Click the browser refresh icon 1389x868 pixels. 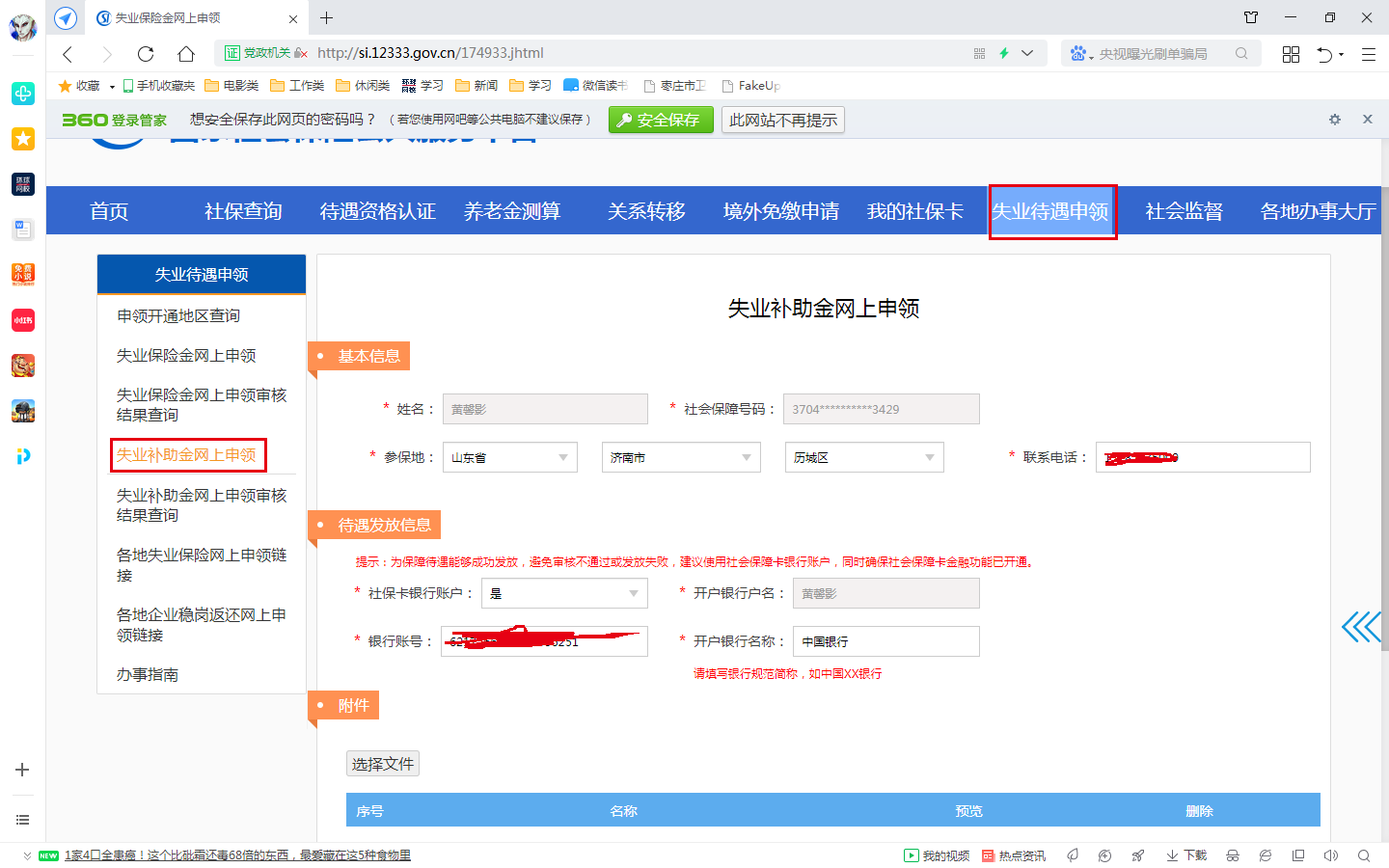click(146, 54)
